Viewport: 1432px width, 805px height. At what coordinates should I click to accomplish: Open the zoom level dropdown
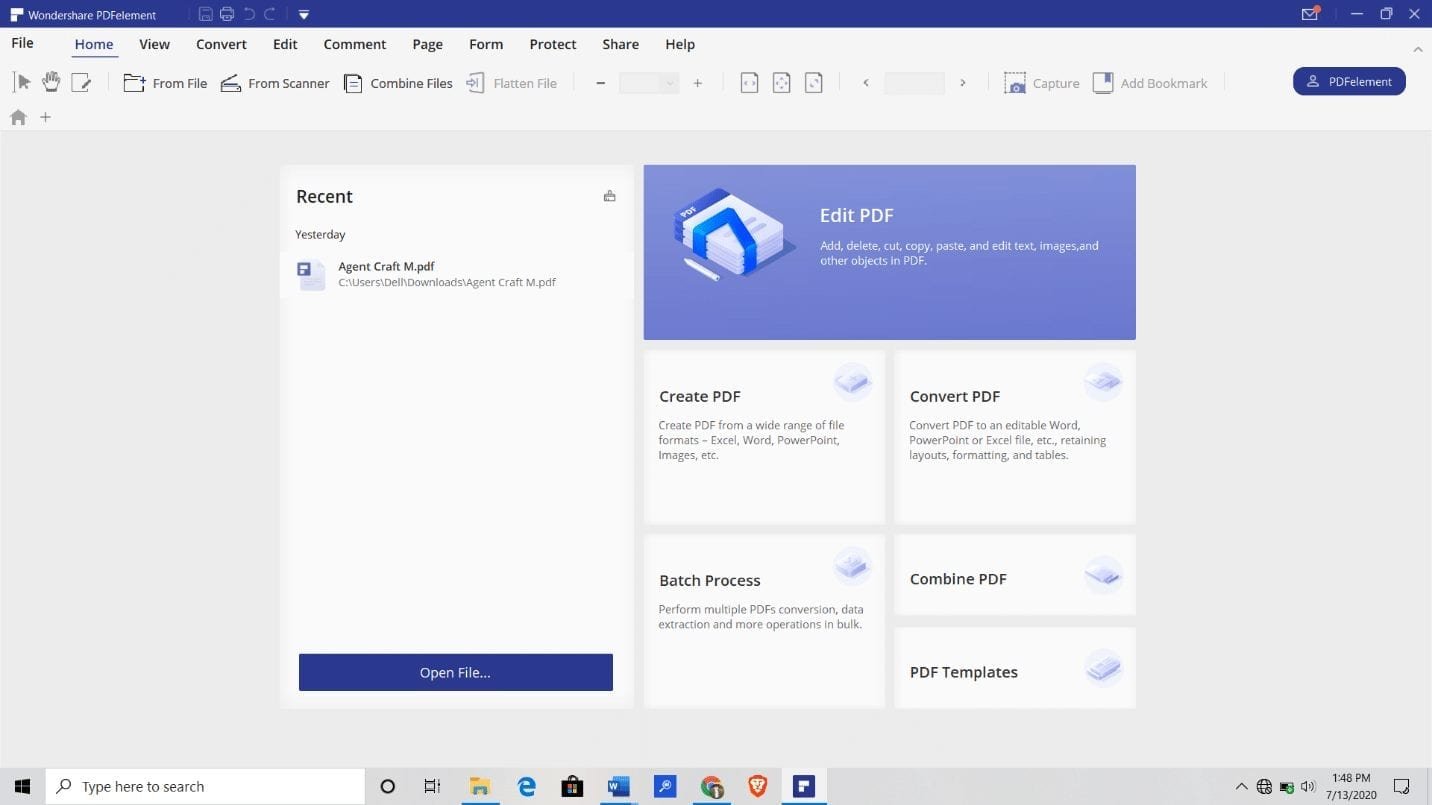[670, 83]
